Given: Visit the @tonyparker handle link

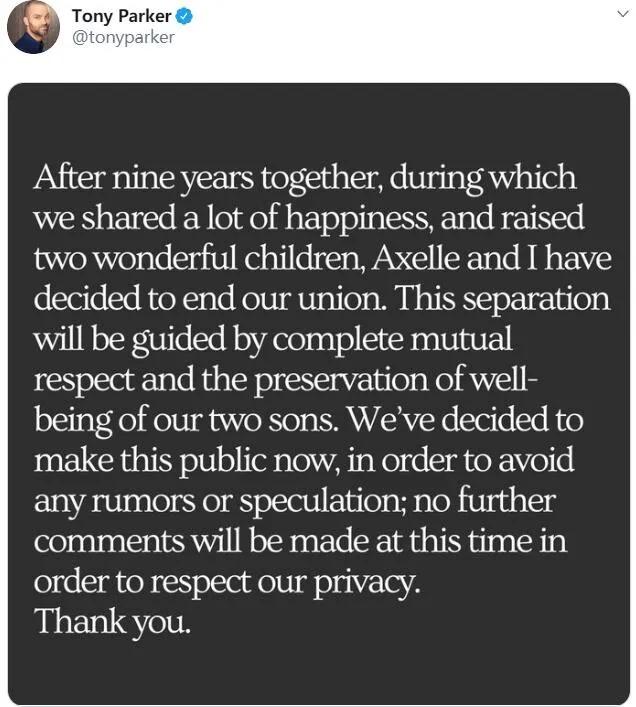Looking at the screenshot, I should [123, 37].
